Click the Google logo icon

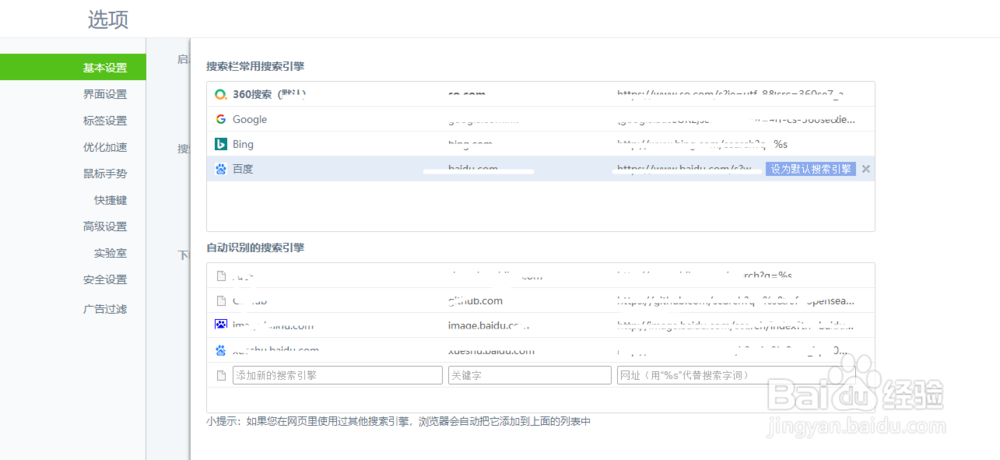point(221,119)
